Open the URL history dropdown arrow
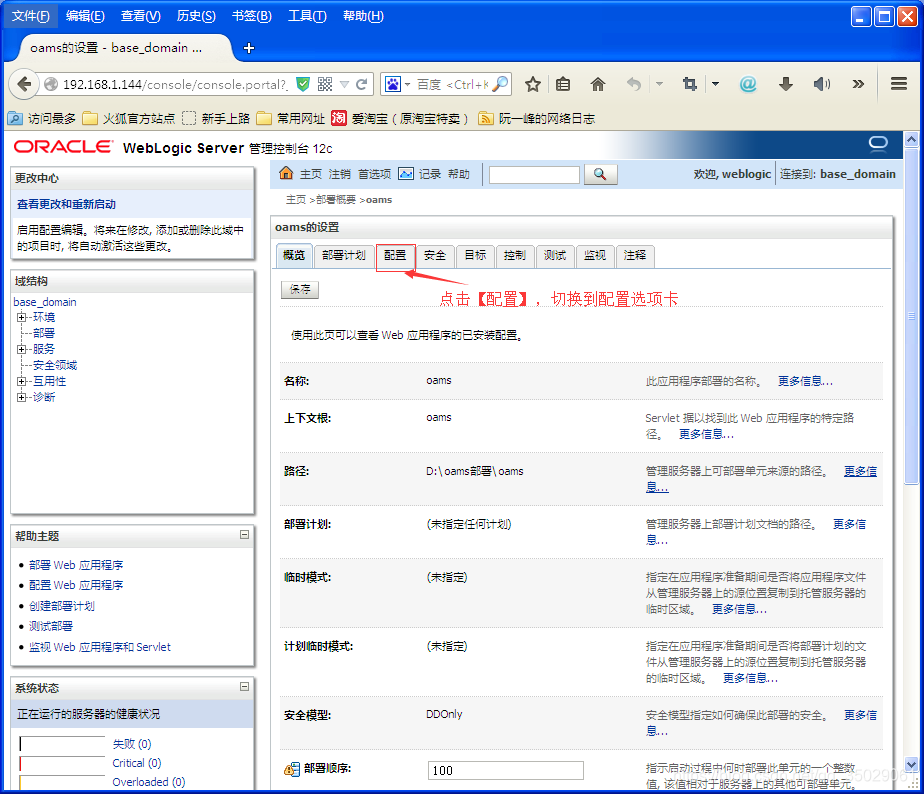Image resolution: width=924 pixels, height=794 pixels. click(345, 84)
